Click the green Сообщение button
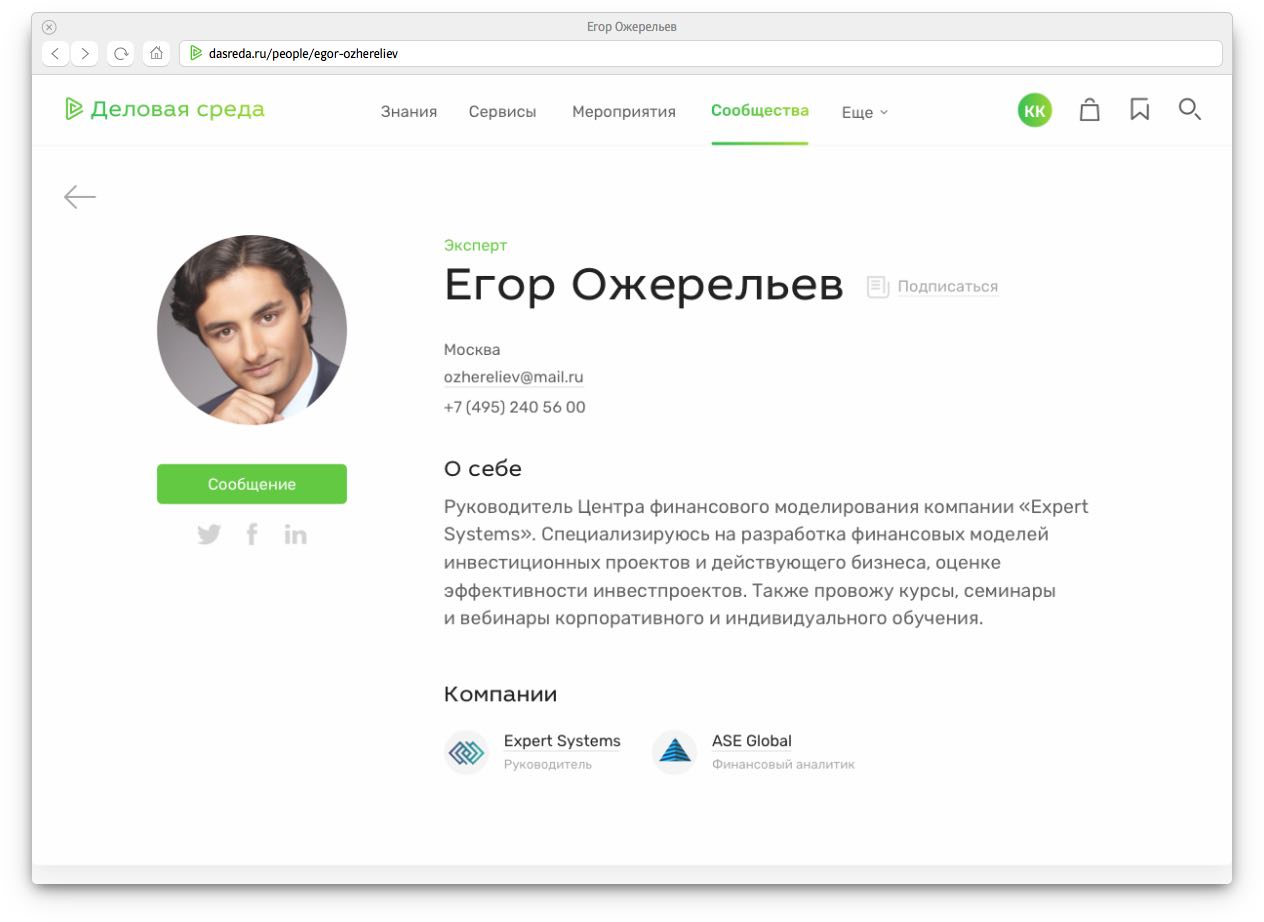Image resolution: width=1264 pixels, height=922 pixels. click(x=252, y=484)
